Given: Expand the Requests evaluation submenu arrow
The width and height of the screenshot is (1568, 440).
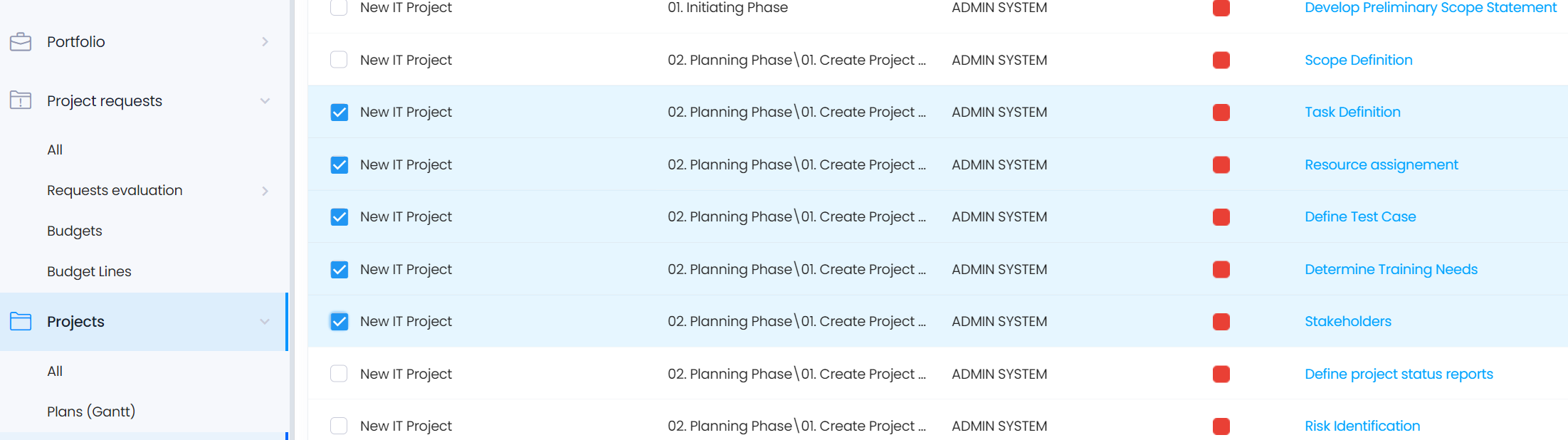Looking at the screenshot, I should [x=265, y=191].
